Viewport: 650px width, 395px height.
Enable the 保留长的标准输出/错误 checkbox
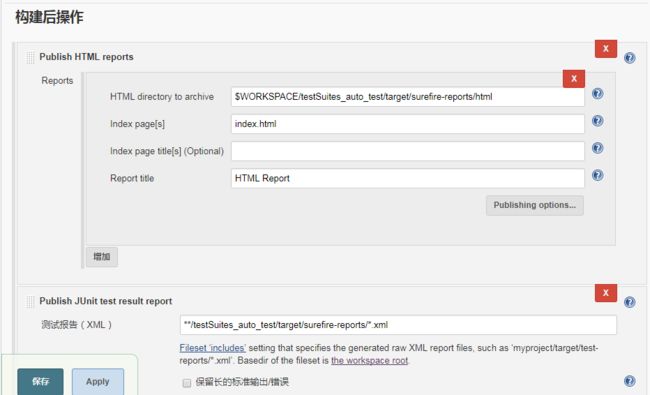187,383
